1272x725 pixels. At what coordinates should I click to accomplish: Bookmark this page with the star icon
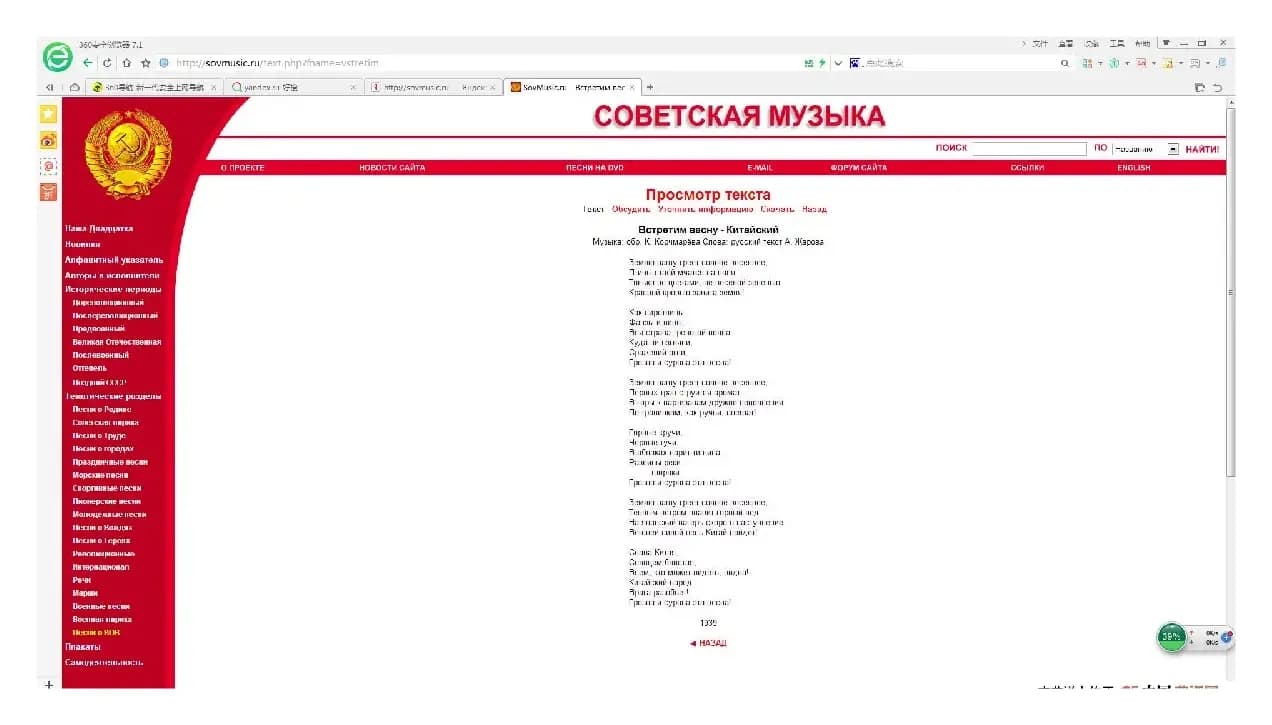147,63
